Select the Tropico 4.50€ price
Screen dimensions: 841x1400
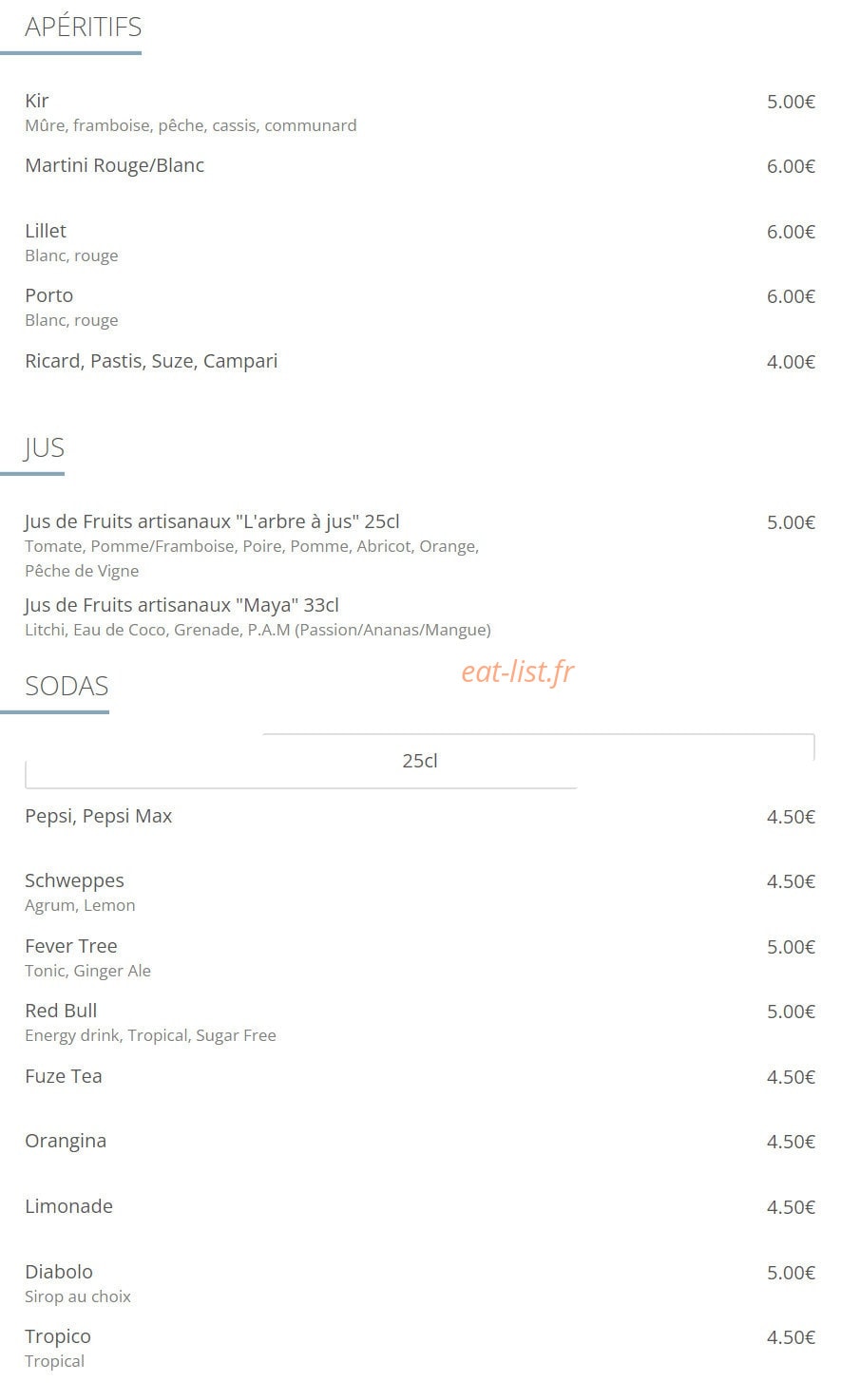point(791,1337)
